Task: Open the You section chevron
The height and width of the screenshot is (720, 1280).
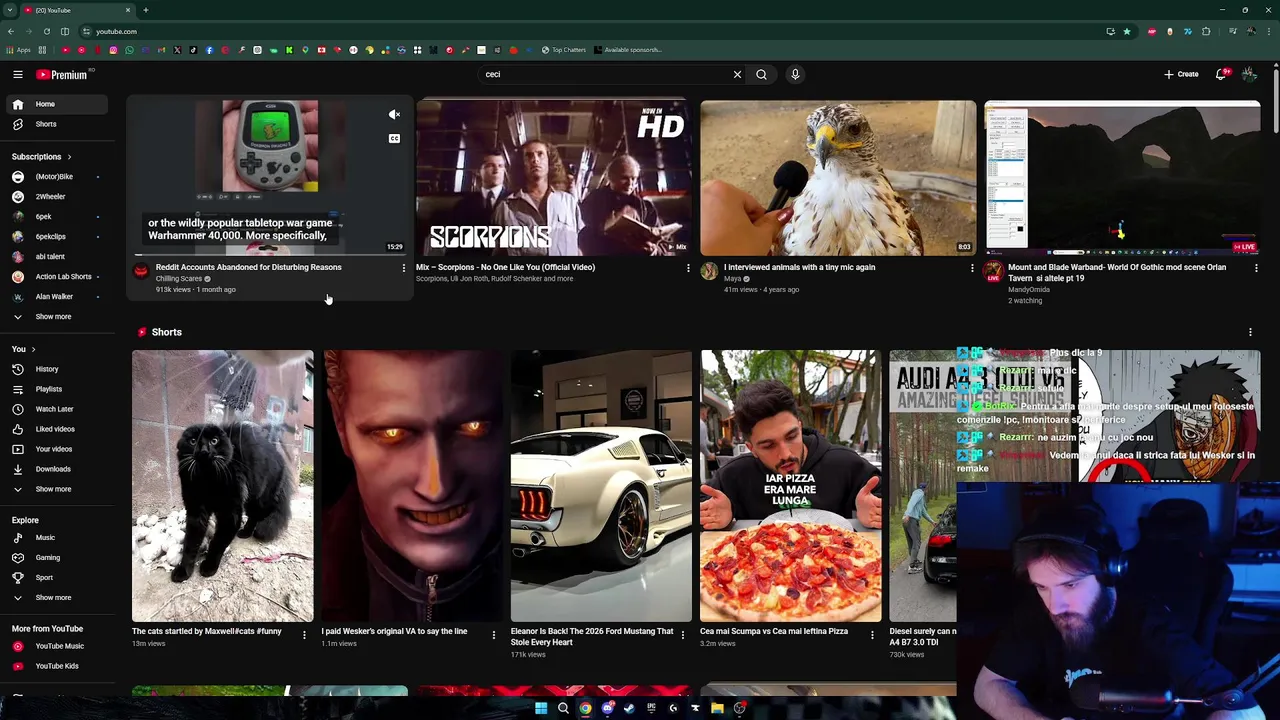Action: (x=33, y=349)
